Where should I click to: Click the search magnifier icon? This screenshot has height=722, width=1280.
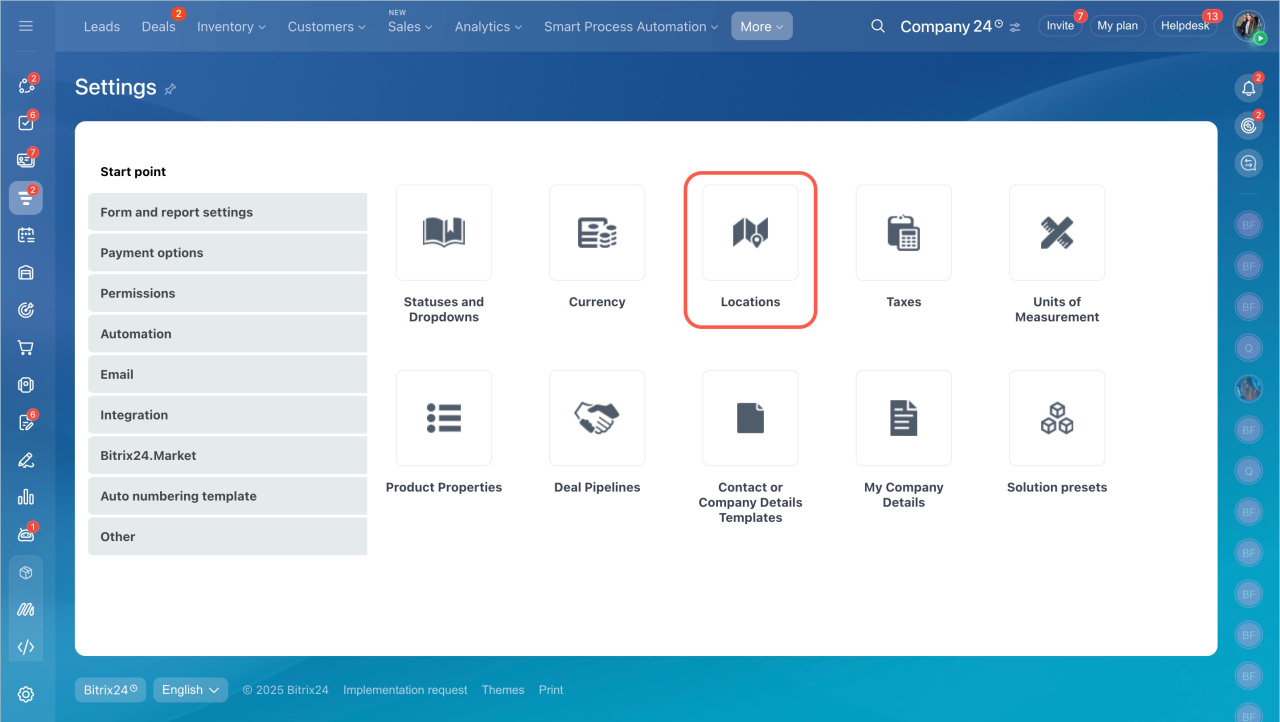878,26
